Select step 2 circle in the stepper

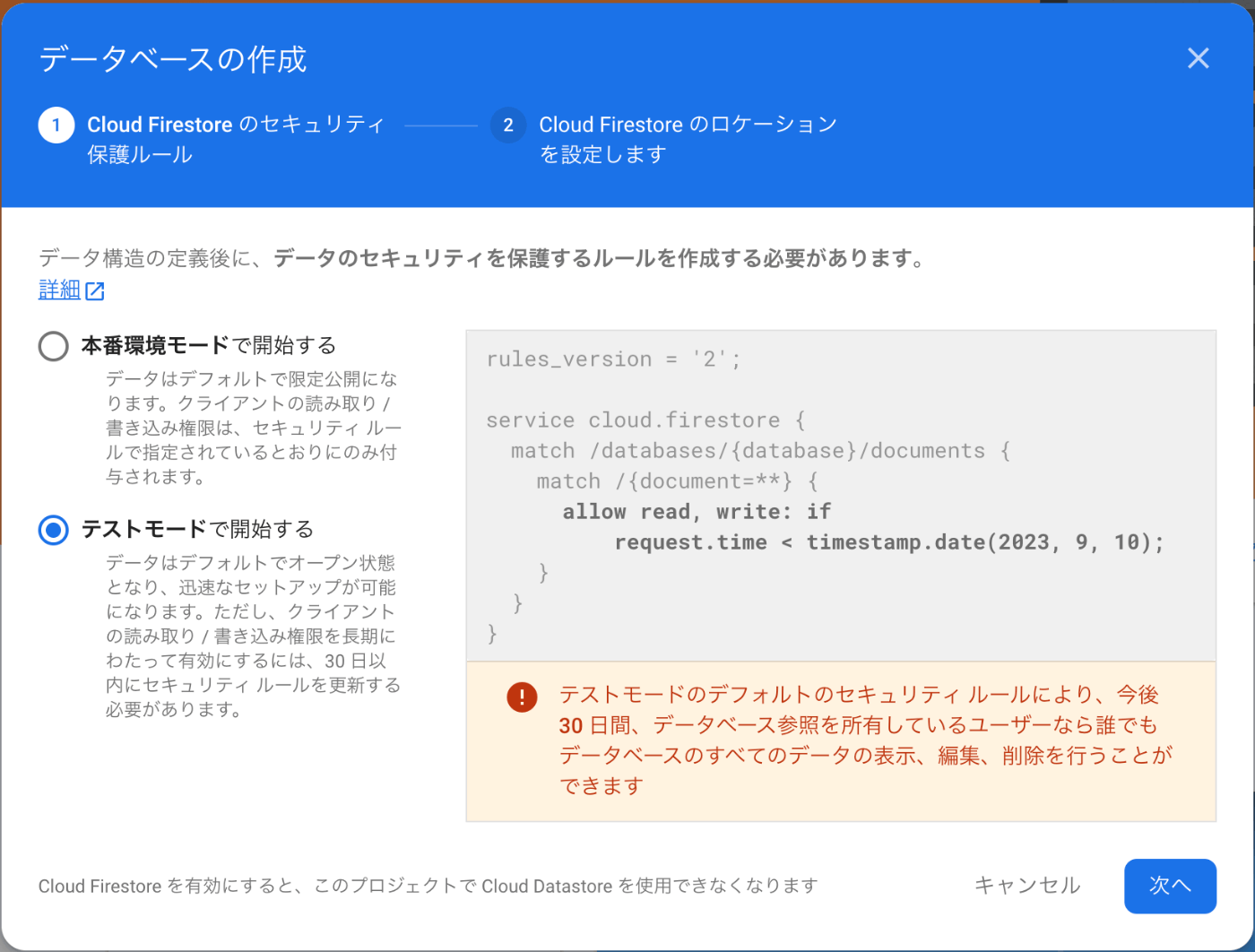pos(508,125)
